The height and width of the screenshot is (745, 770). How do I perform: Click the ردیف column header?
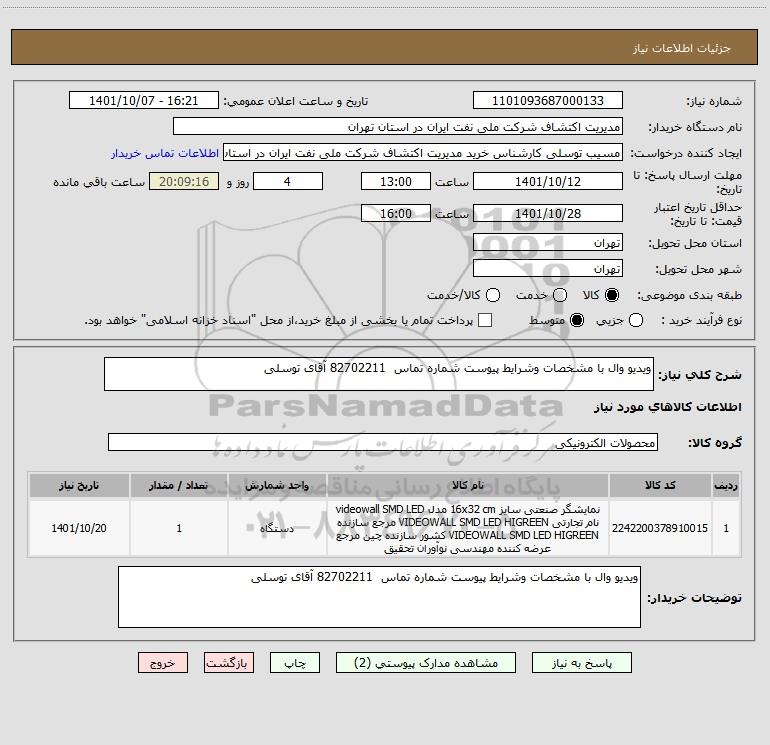point(726,485)
